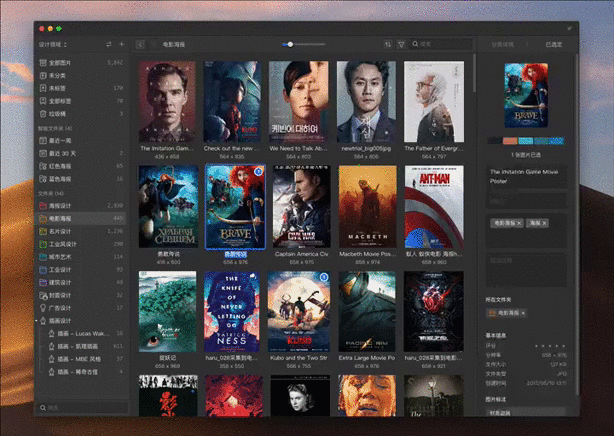This screenshot has height=436, width=614.
Task: Open the 未分类 uncategorized entry
Action: pyautogui.click(x=81, y=76)
